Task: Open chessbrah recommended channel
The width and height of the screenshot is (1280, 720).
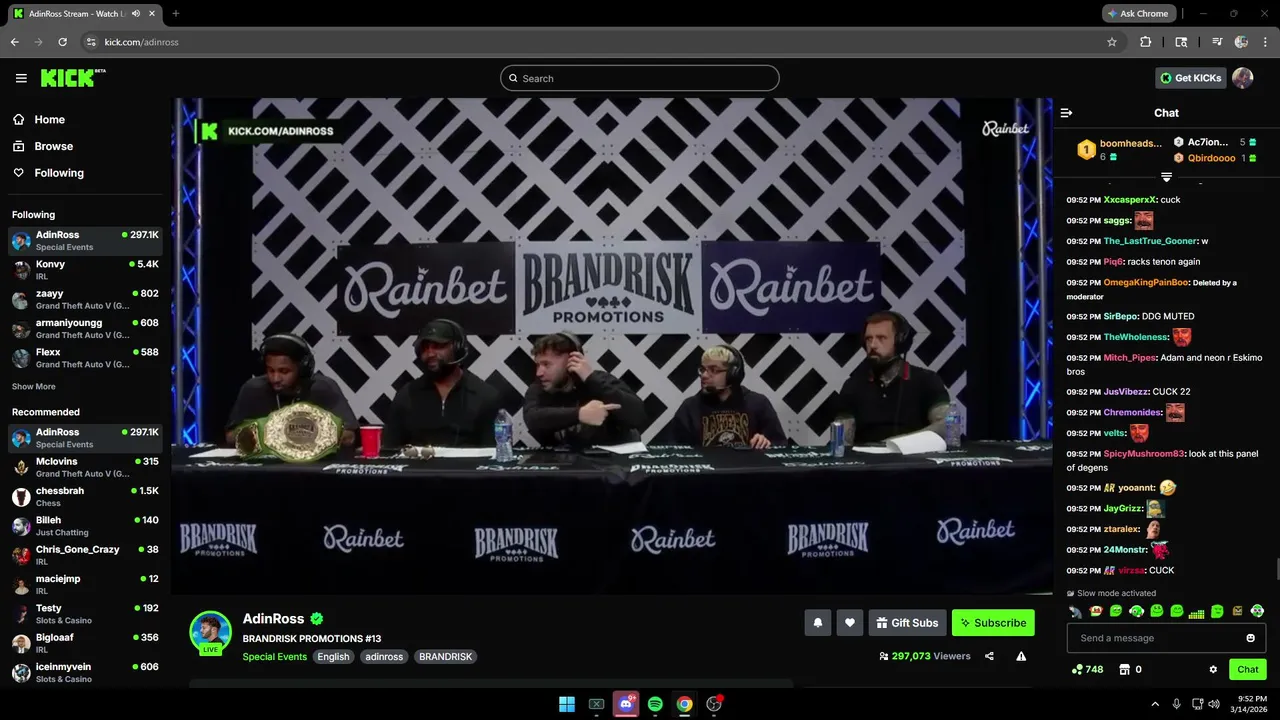Action: (x=85, y=496)
